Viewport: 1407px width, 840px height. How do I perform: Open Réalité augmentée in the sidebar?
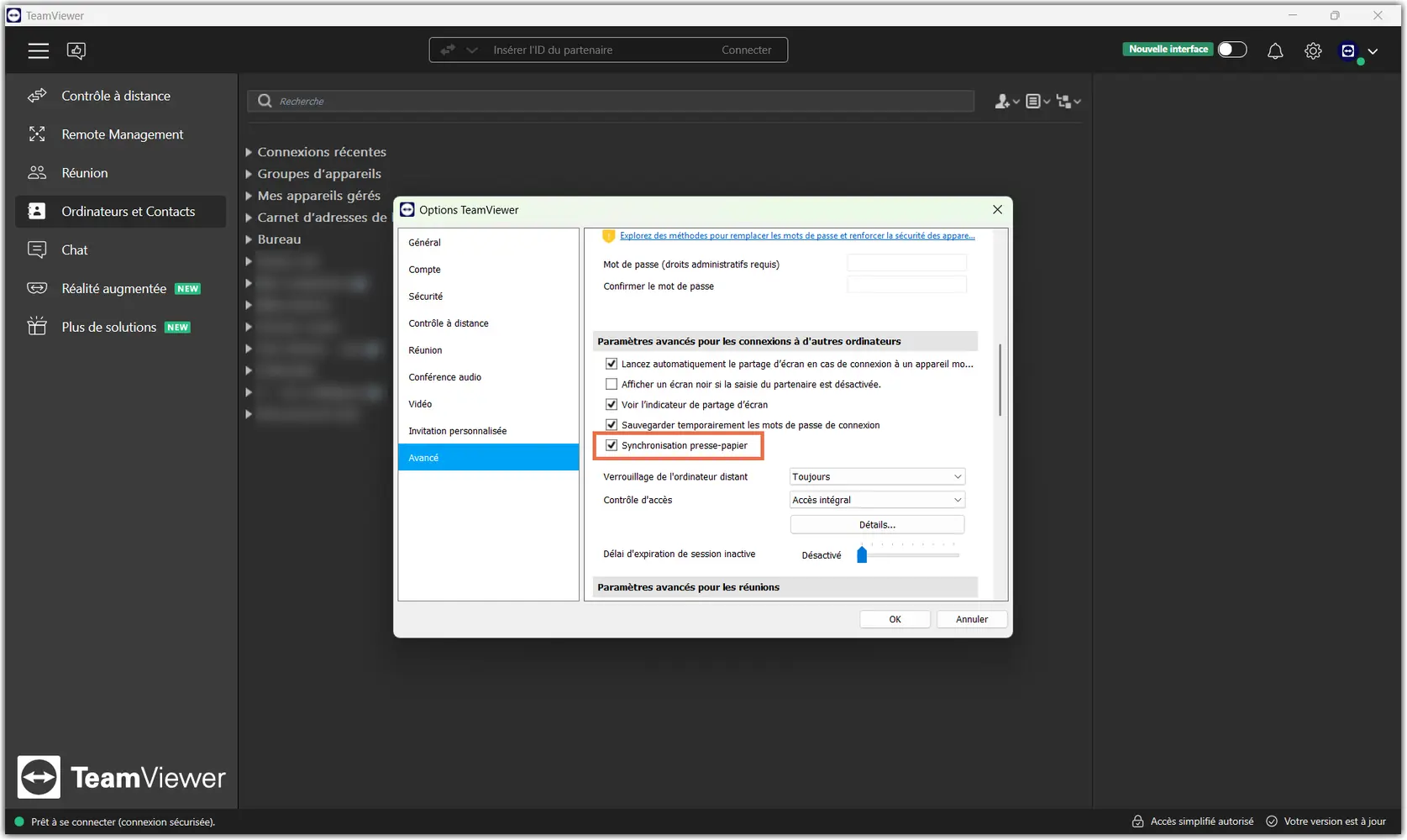click(x=121, y=288)
